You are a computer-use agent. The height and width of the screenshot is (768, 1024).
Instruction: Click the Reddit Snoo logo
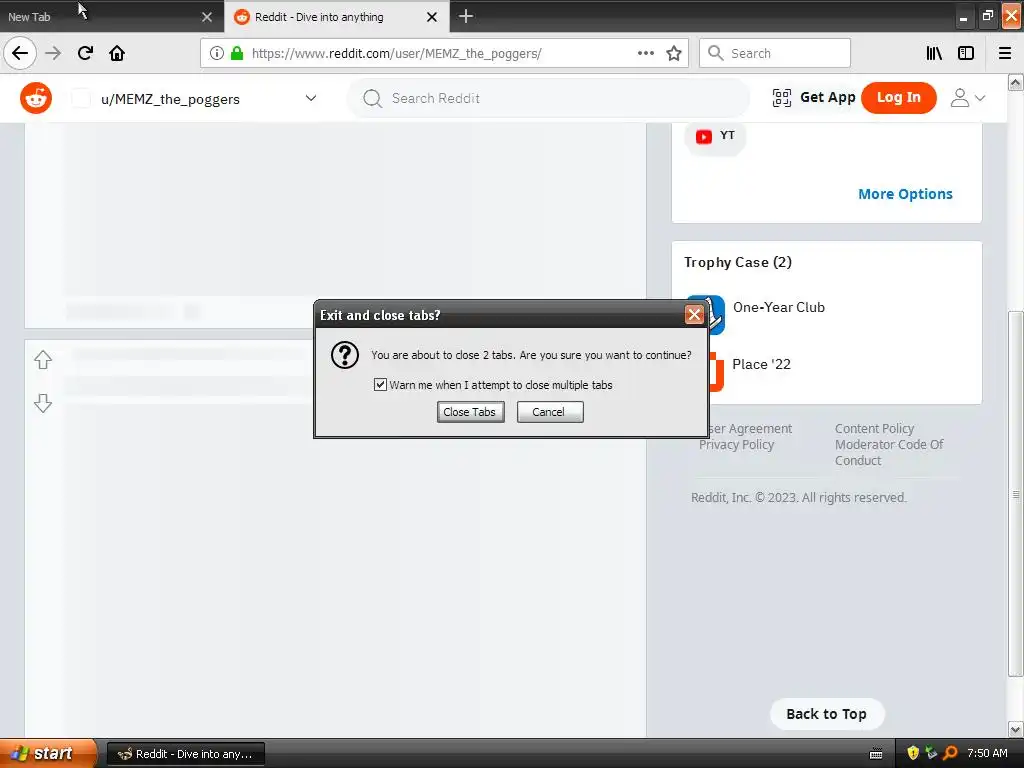click(36, 98)
